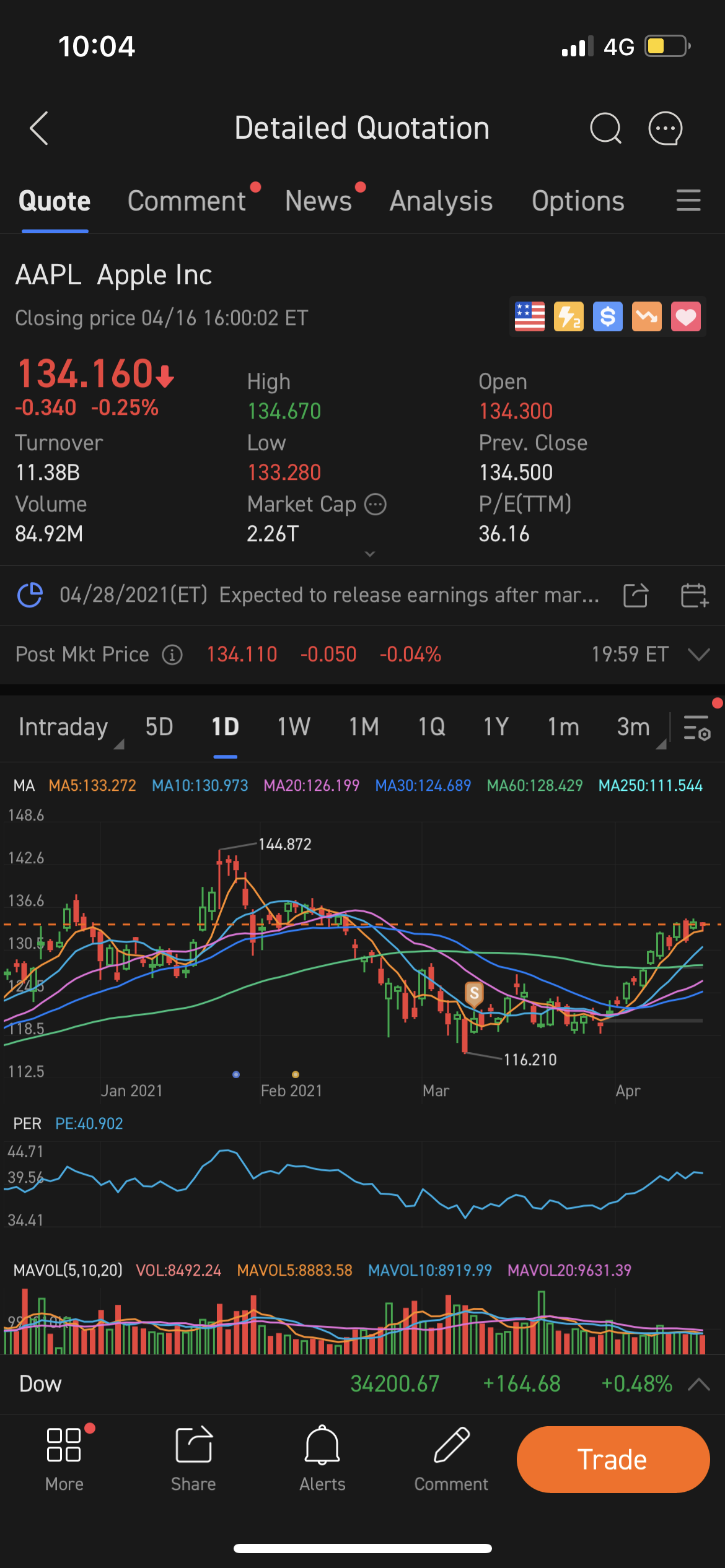
Task: Tap the MA20:126.199 value
Action: (312, 785)
